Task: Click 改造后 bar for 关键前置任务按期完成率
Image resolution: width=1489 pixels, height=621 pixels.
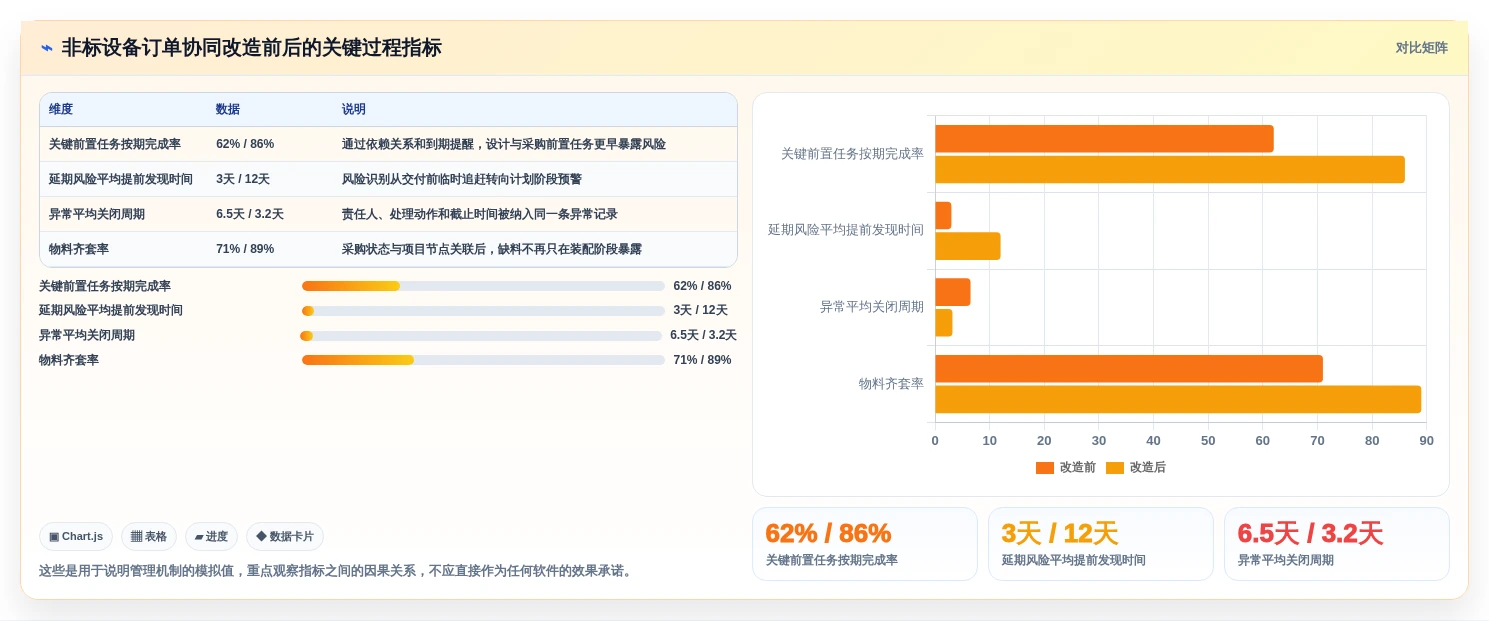Action: tap(1170, 169)
